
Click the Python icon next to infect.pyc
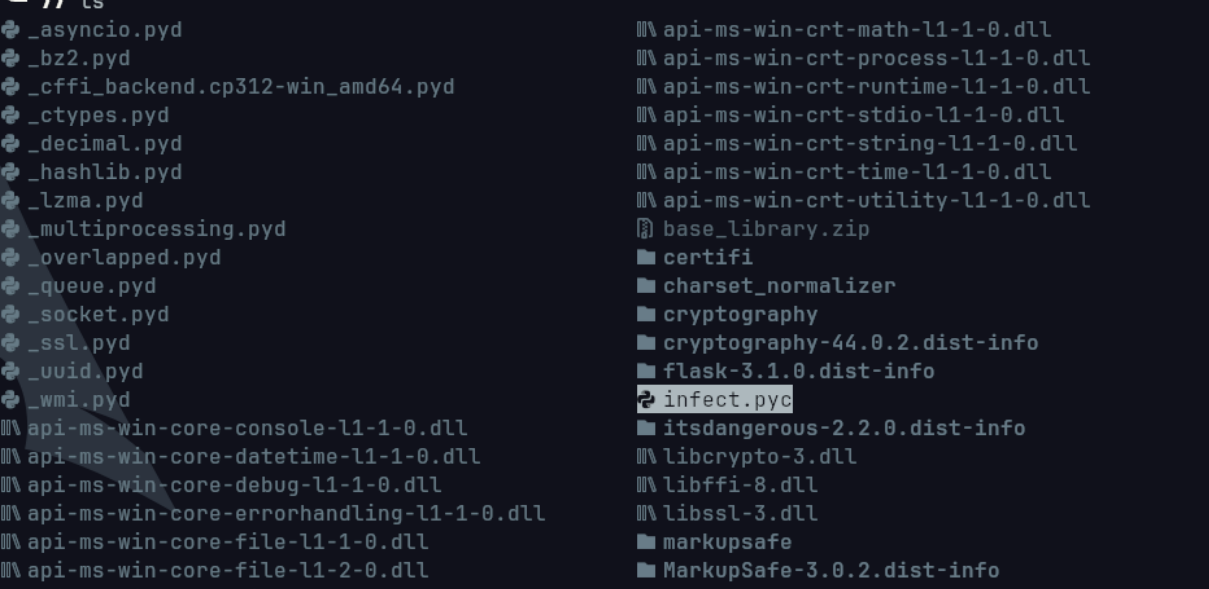pos(646,400)
